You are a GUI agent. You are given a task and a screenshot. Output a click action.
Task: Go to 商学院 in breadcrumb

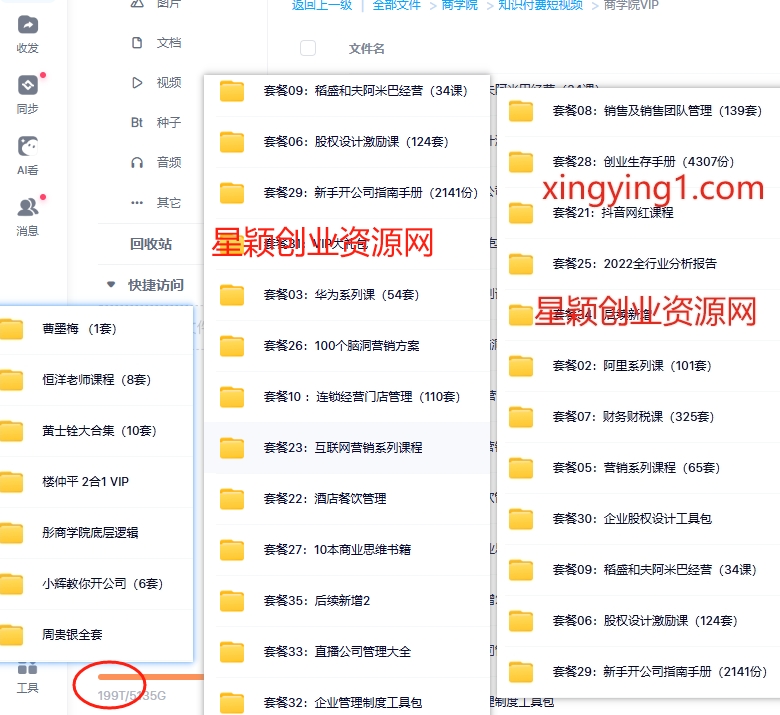pyautogui.click(x=460, y=5)
